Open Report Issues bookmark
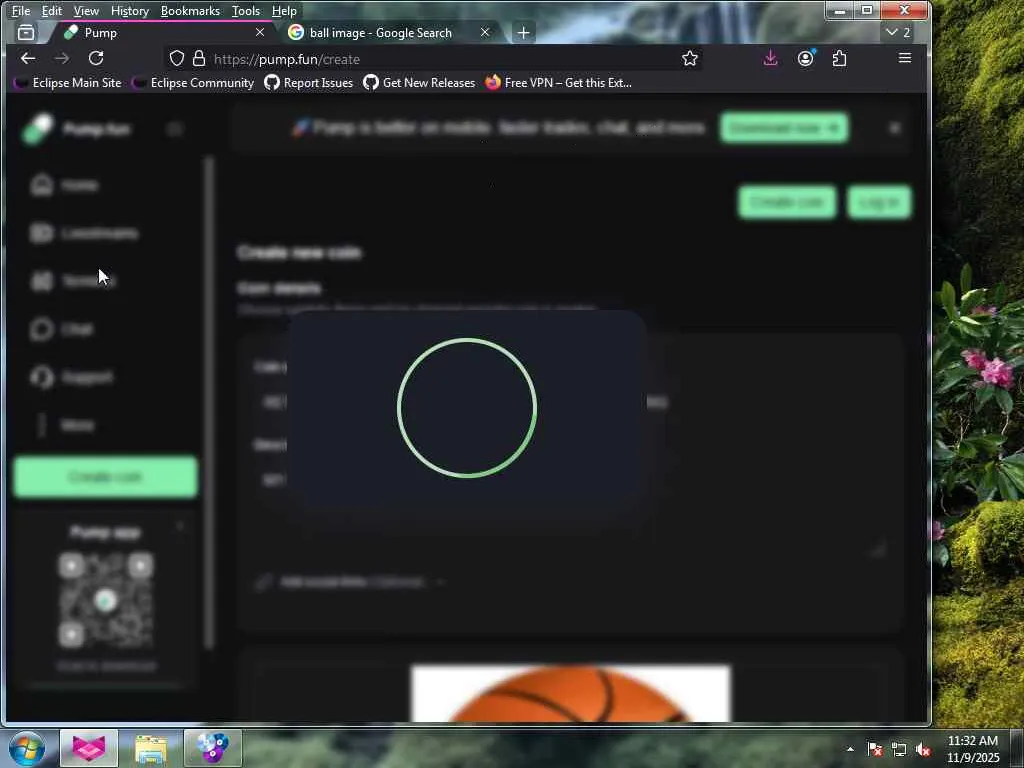1024x768 pixels. [x=308, y=82]
